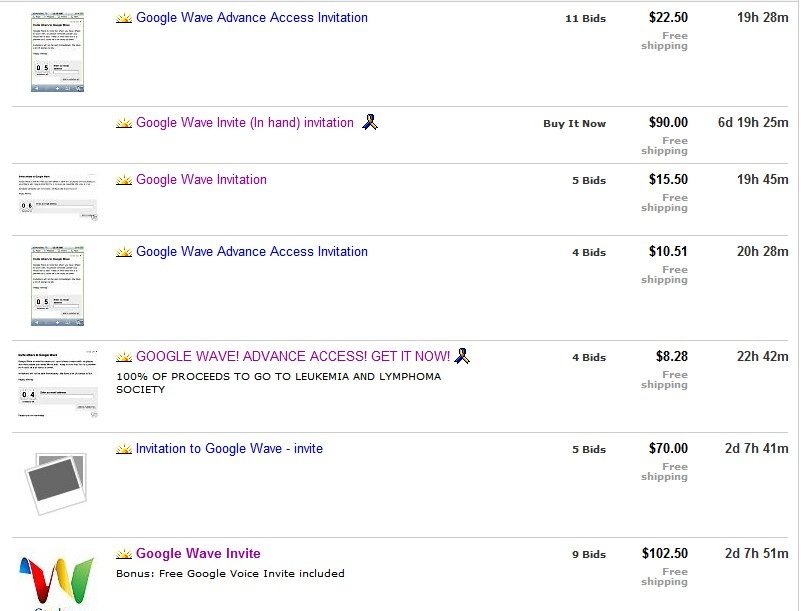Click the Google Wave logo thumbnail
The width and height of the screenshot is (808, 611).
pyautogui.click(x=56, y=582)
